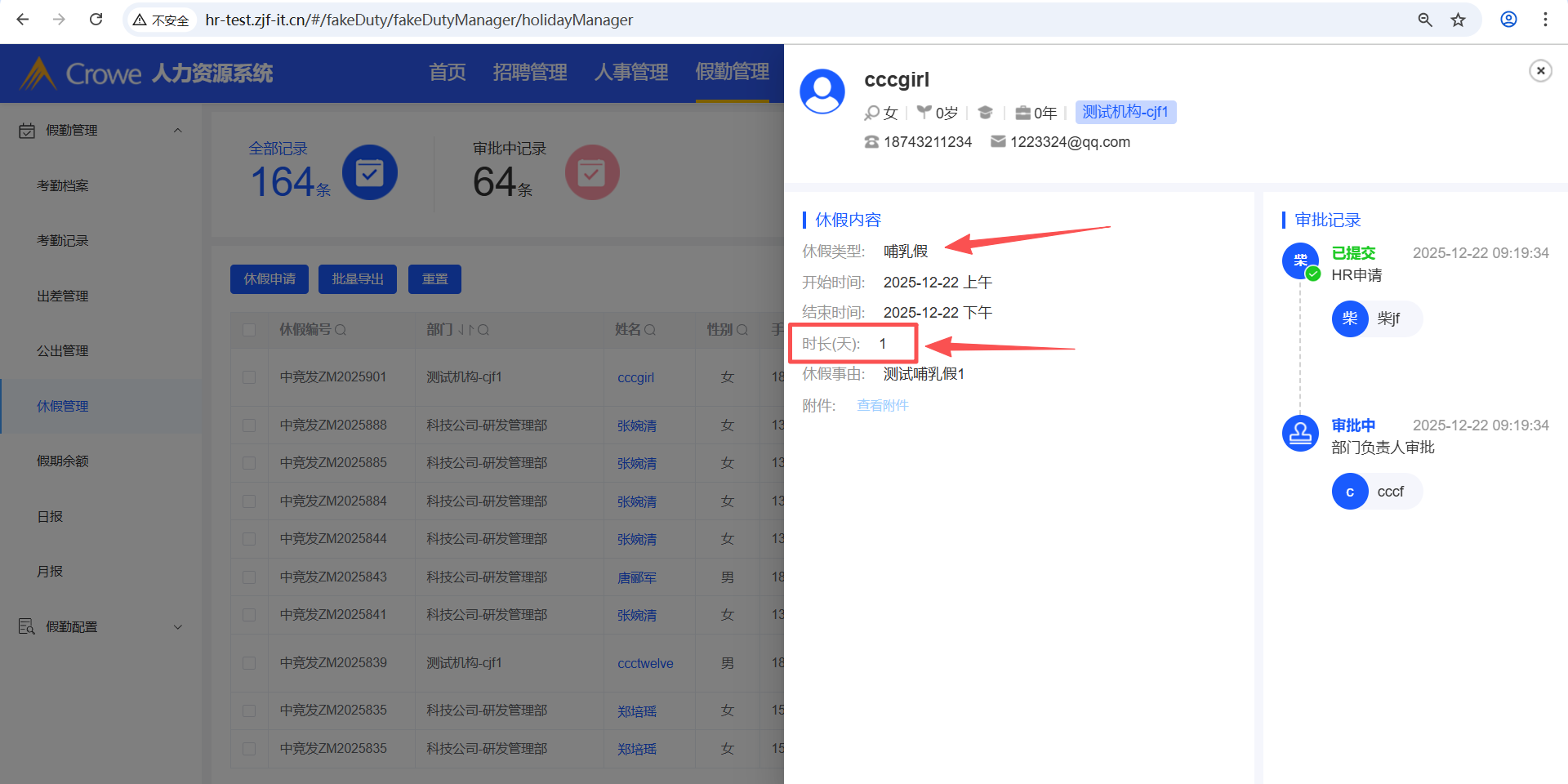
Task: Open the browser profile icon
Action: coord(1508,20)
